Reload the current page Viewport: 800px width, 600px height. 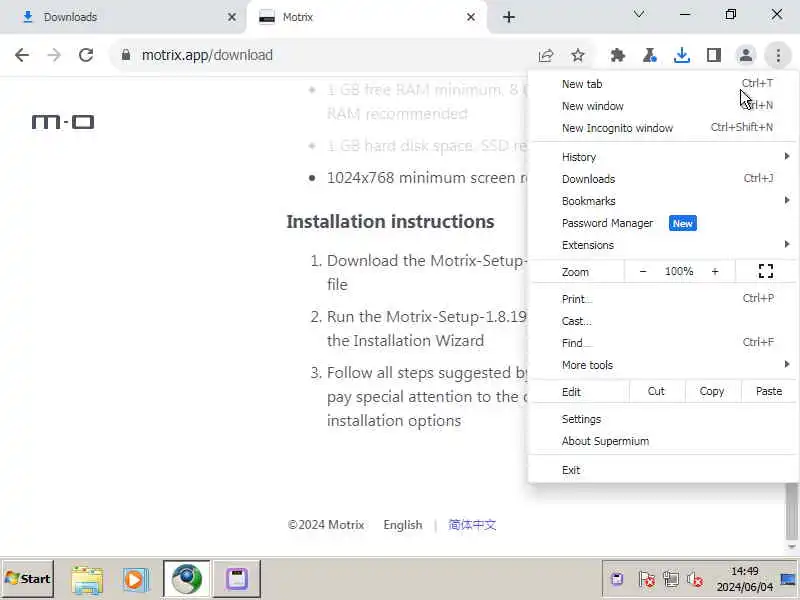[x=86, y=55]
